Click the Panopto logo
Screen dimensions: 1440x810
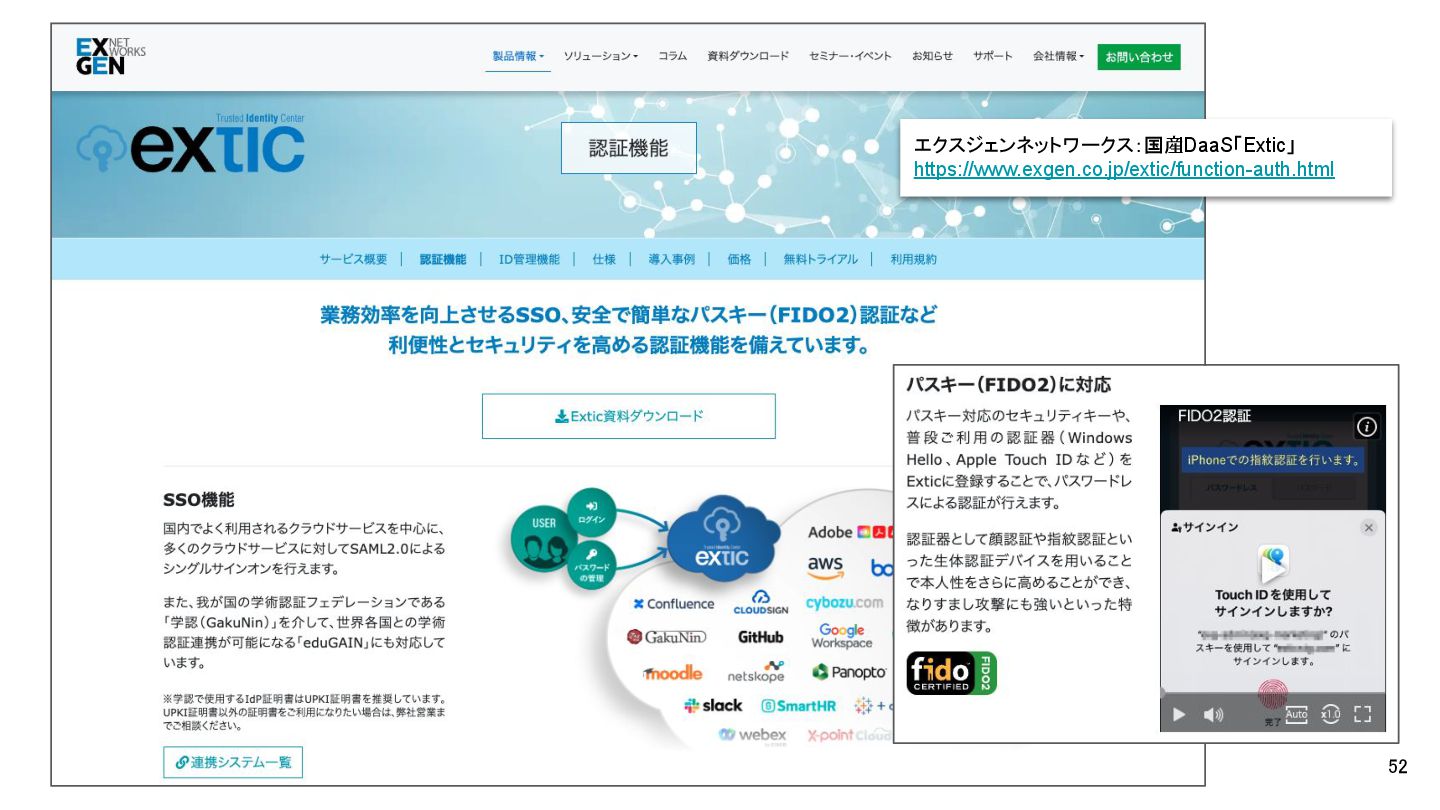pyautogui.click(x=849, y=672)
